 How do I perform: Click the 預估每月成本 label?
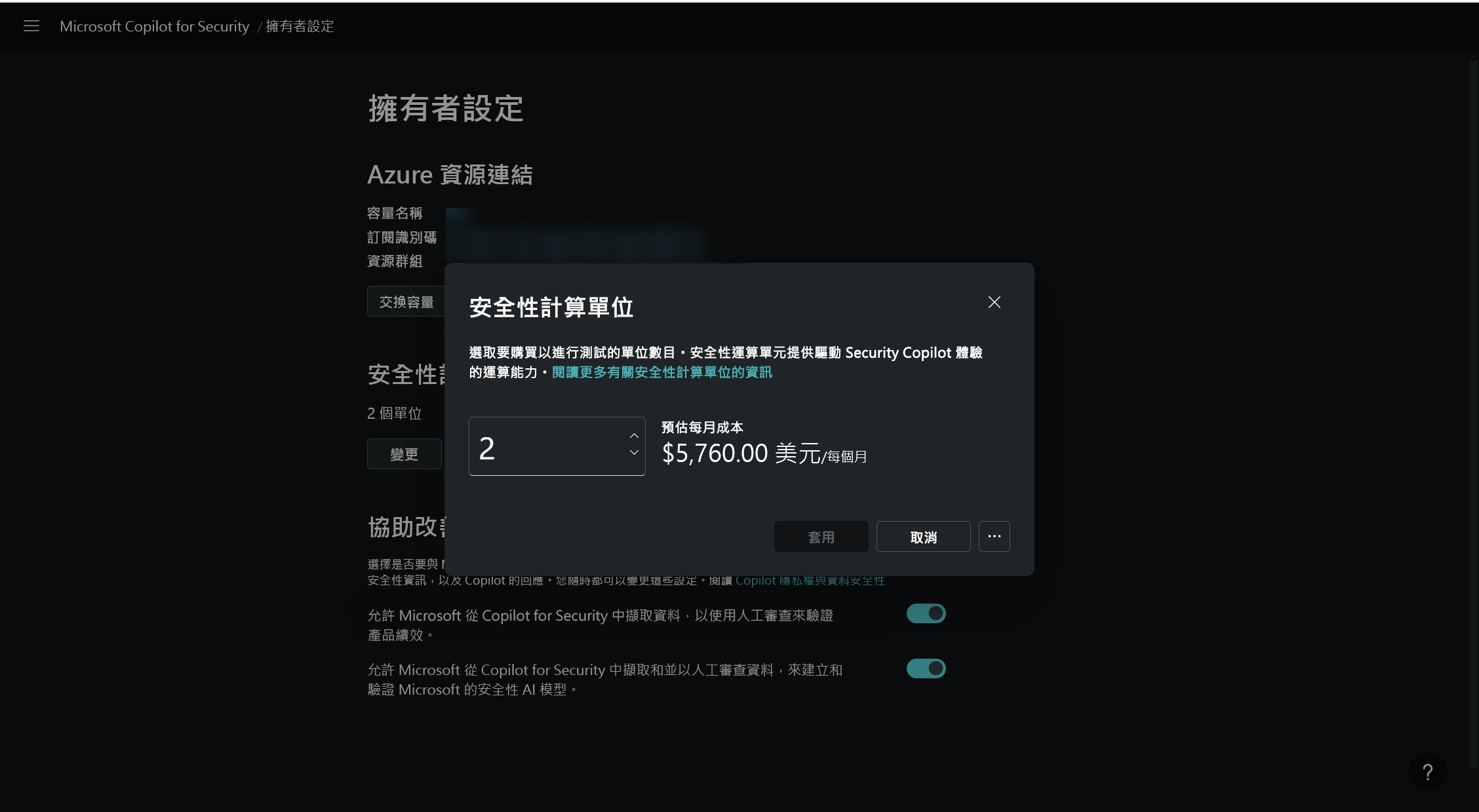pos(702,427)
